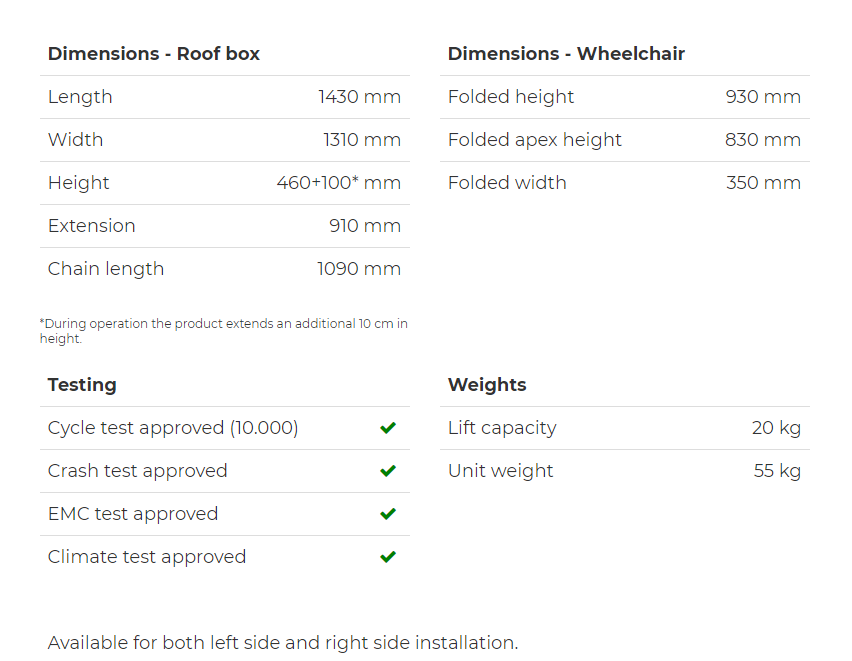Click the Testing section heading
Viewport: 852px width, 661px height.
point(82,385)
